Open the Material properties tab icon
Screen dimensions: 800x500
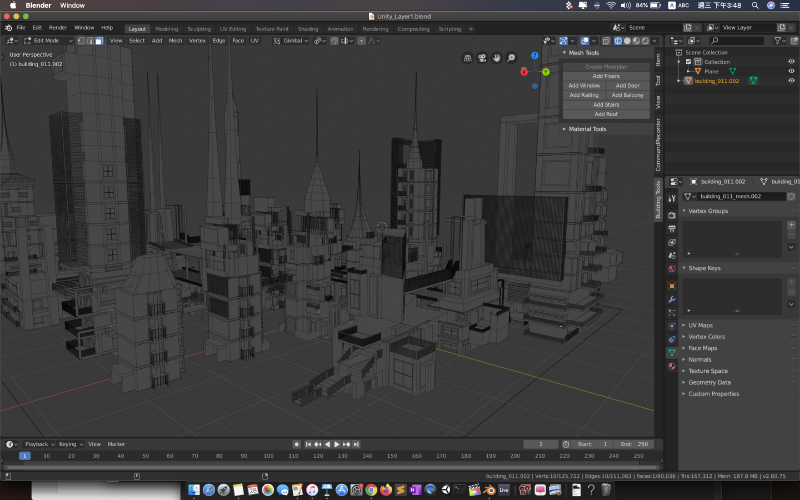[671, 365]
